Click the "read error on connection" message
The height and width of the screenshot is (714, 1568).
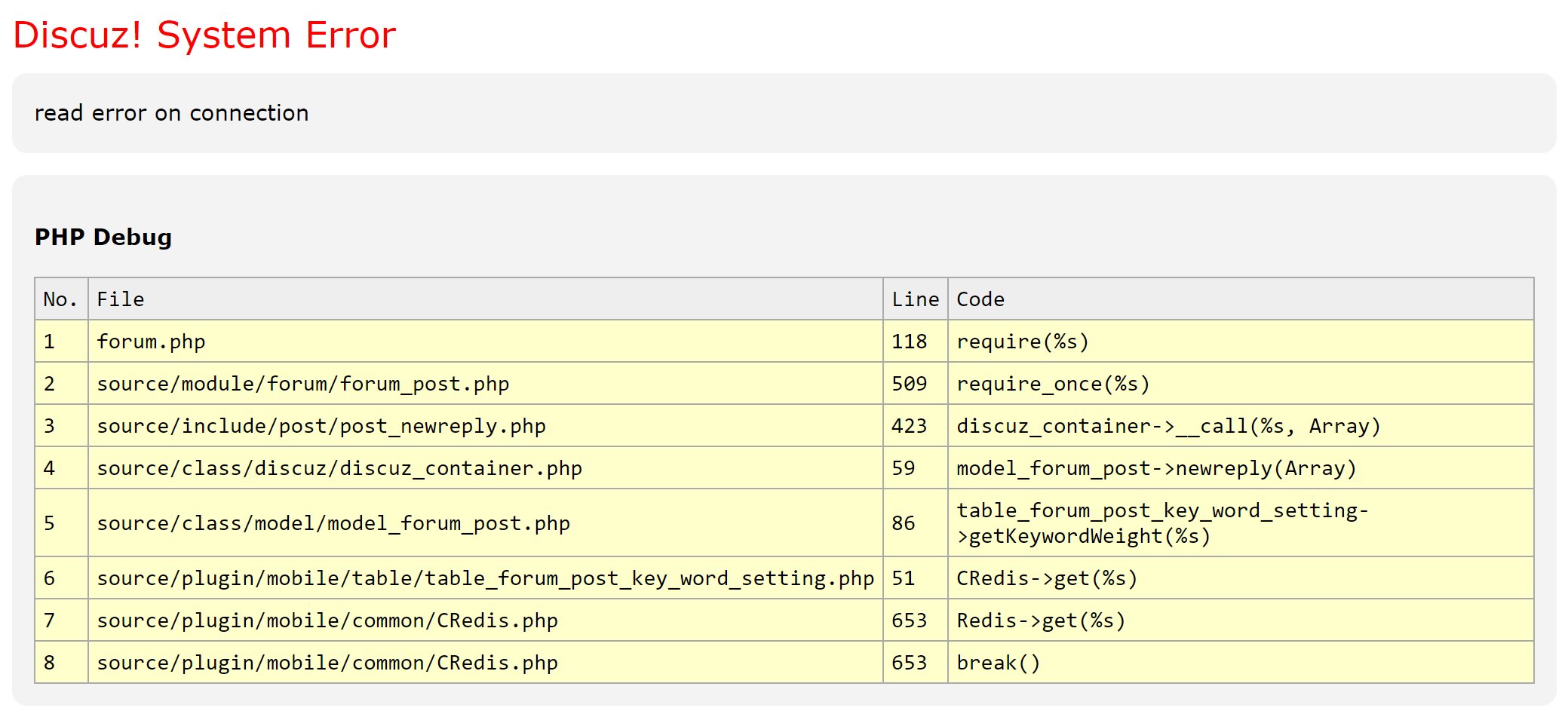pyautogui.click(x=172, y=113)
